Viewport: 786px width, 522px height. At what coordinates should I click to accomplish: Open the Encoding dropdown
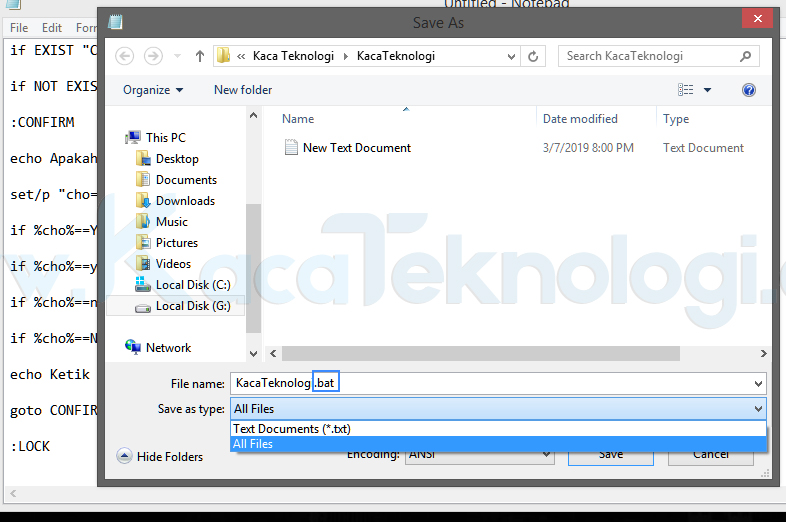(479, 455)
